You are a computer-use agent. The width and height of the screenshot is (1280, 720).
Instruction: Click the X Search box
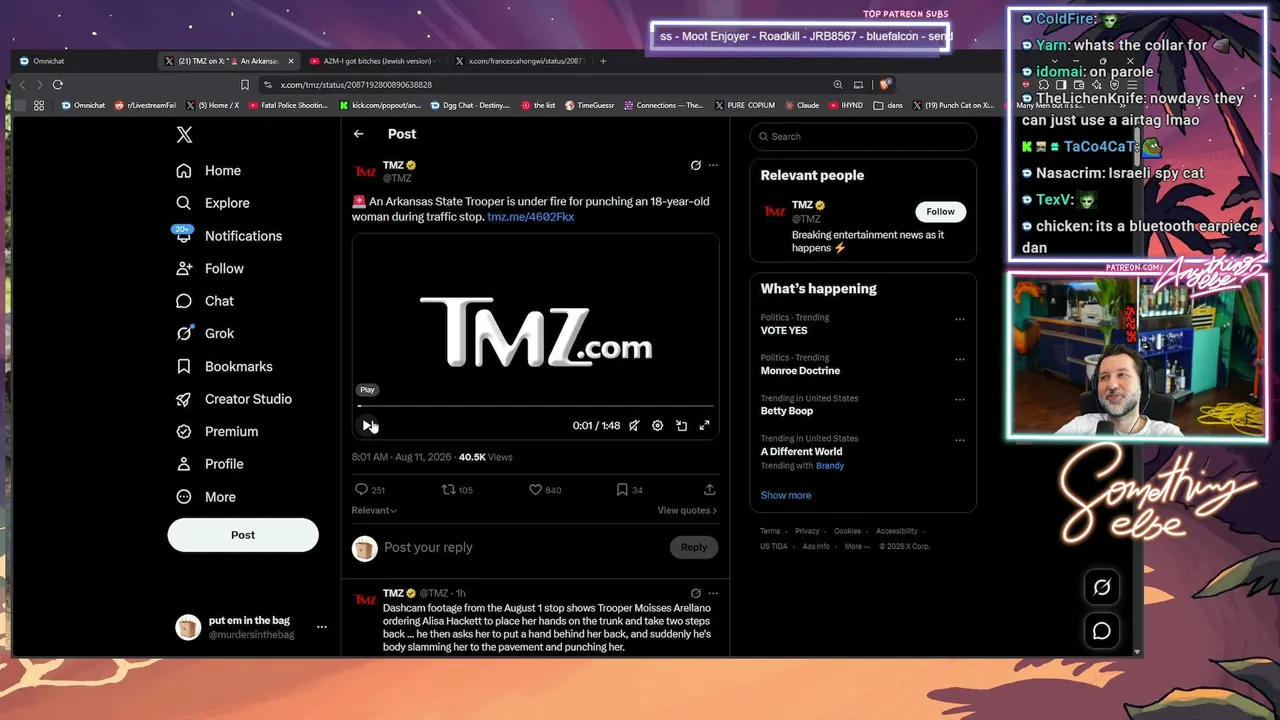tap(863, 137)
